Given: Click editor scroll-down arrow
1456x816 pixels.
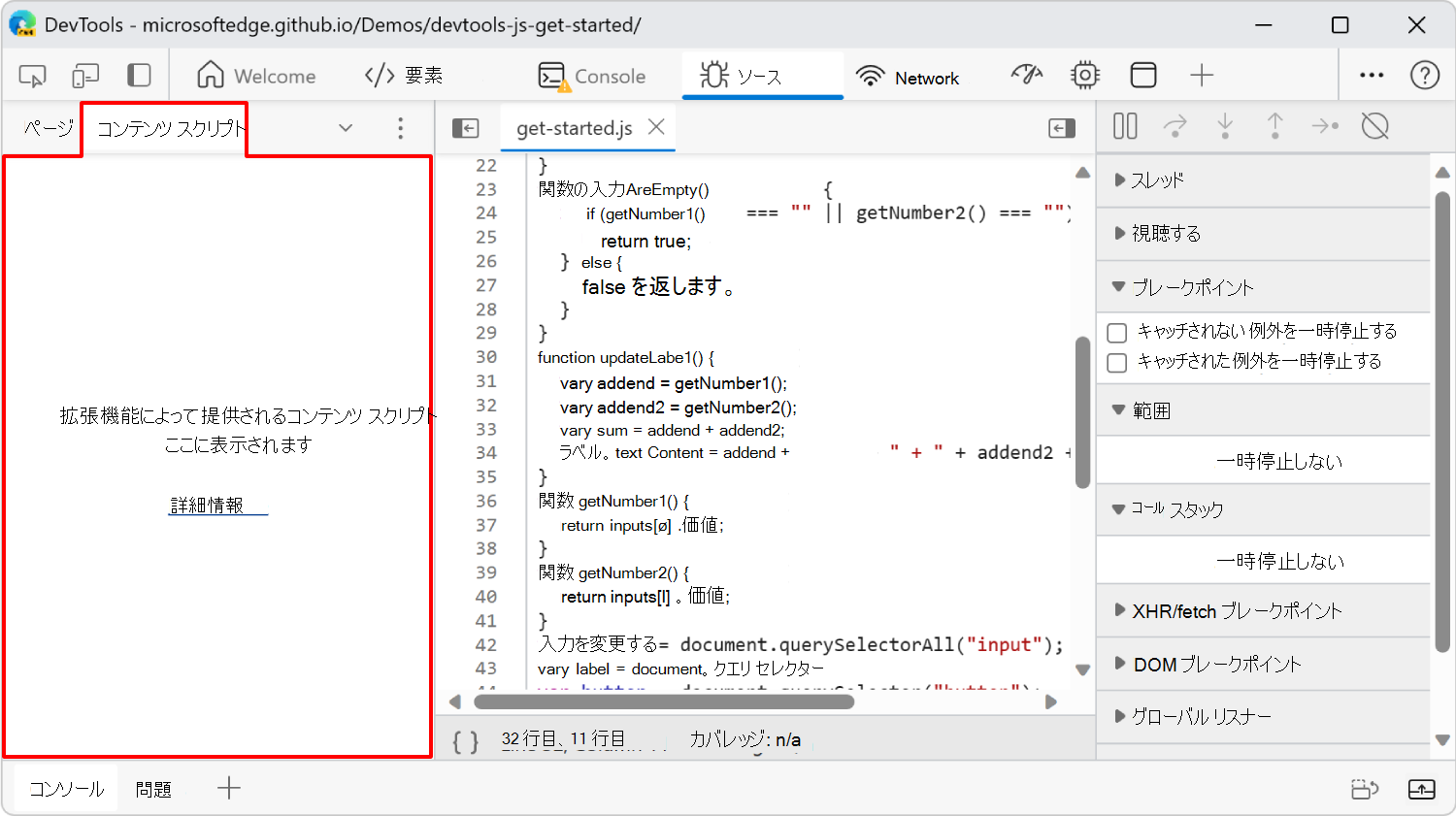Looking at the screenshot, I should pyautogui.click(x=1083, y=669).
